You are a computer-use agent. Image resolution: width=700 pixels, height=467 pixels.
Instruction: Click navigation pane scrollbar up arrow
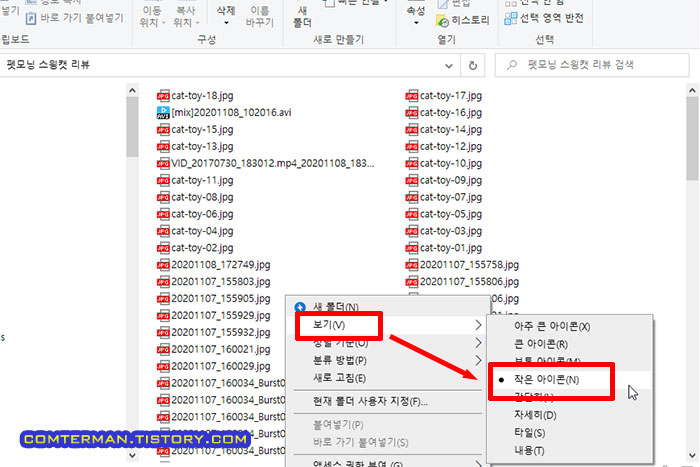tap(132, 91)
